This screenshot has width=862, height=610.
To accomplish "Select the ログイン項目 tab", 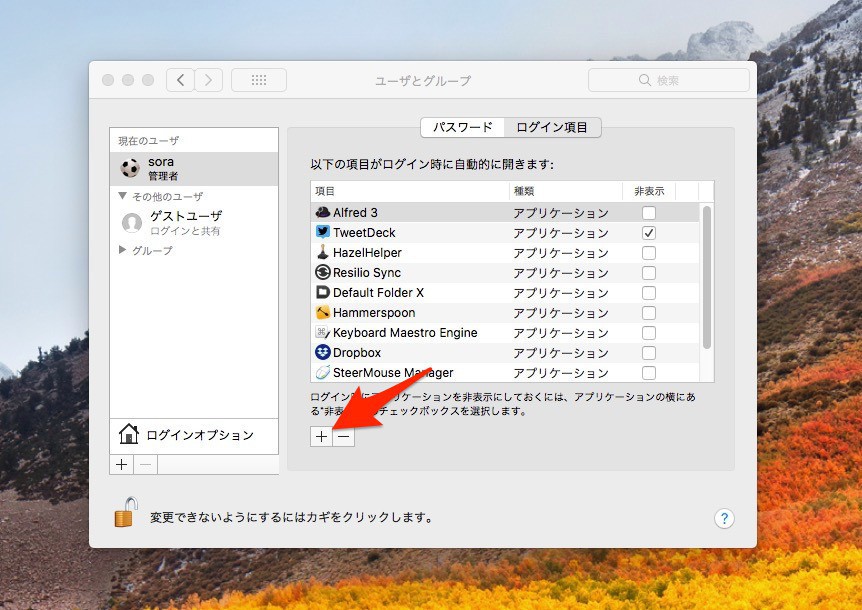I will 552,127.
